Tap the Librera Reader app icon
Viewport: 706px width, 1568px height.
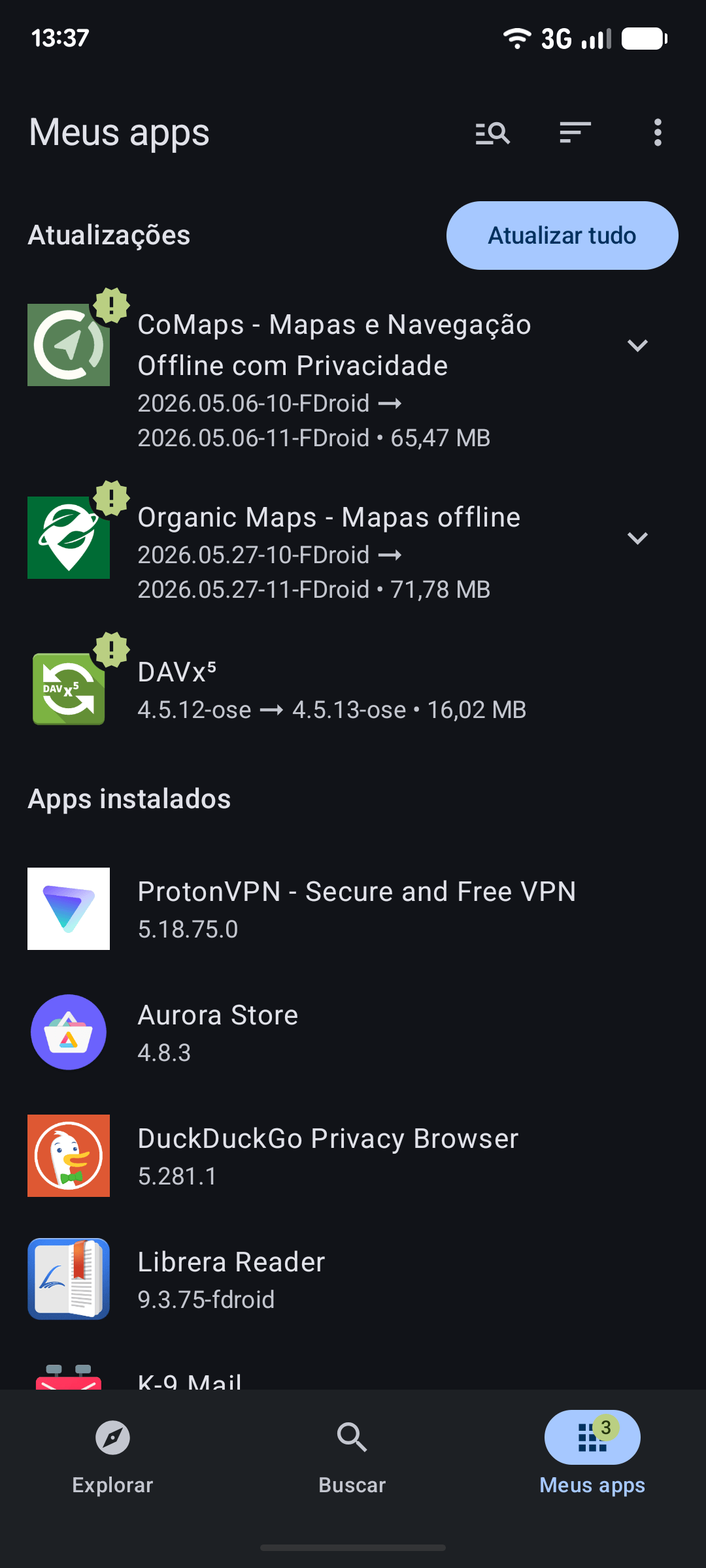69,1279
